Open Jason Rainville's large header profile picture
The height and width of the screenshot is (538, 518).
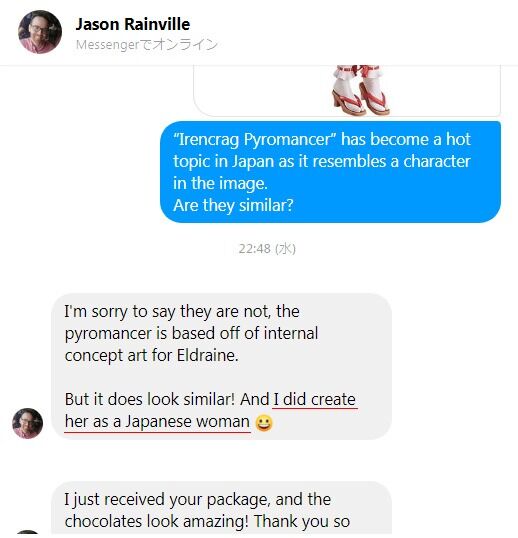pos(40,32)
